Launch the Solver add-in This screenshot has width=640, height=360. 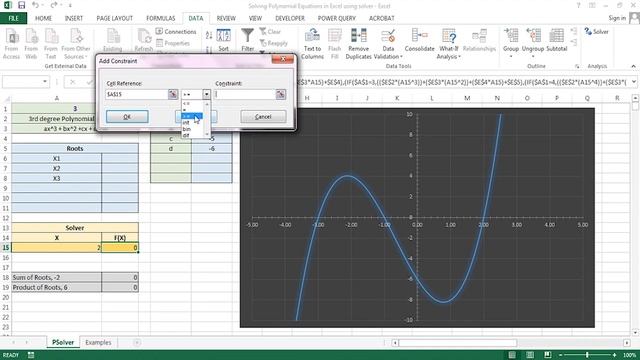596,31
